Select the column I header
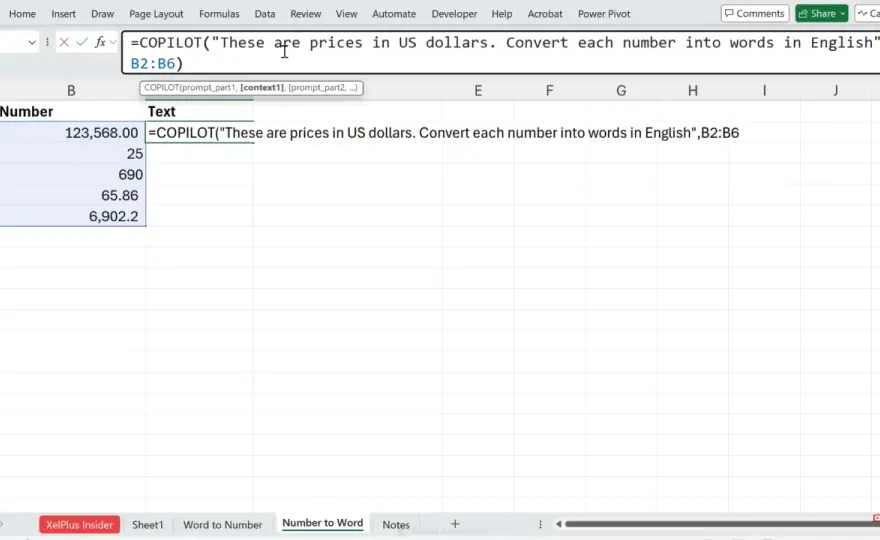The height and width of the screenshot is (540, 880). [x=764, y=90]
